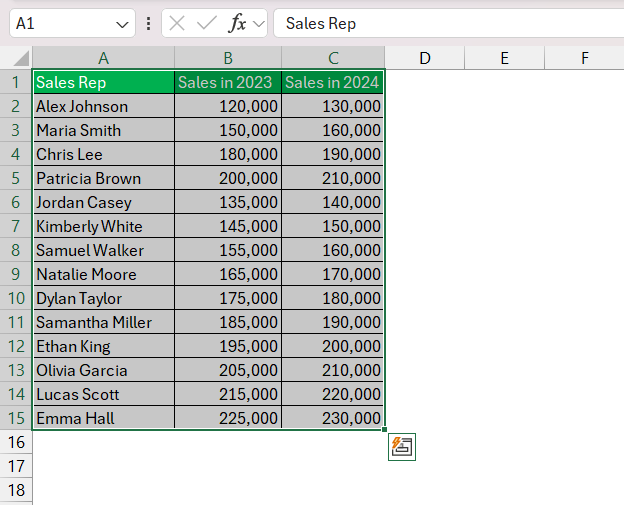Select row 18 header
The width and height of the screenshot is (624, 505).
click(x=16, y=490)
